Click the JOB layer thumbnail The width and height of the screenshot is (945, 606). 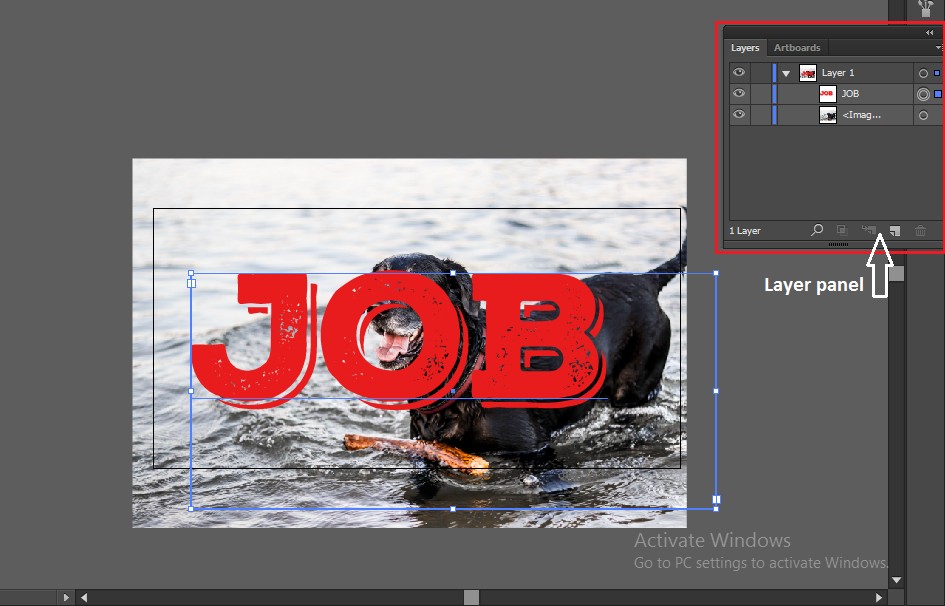pos(826,93)
